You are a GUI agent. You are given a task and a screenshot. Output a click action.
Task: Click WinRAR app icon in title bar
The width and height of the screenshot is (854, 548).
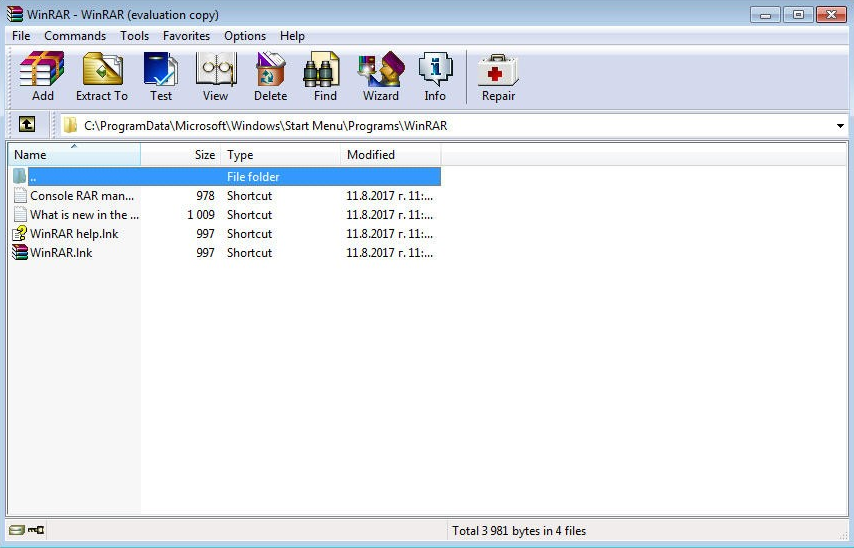coord(15,14)
